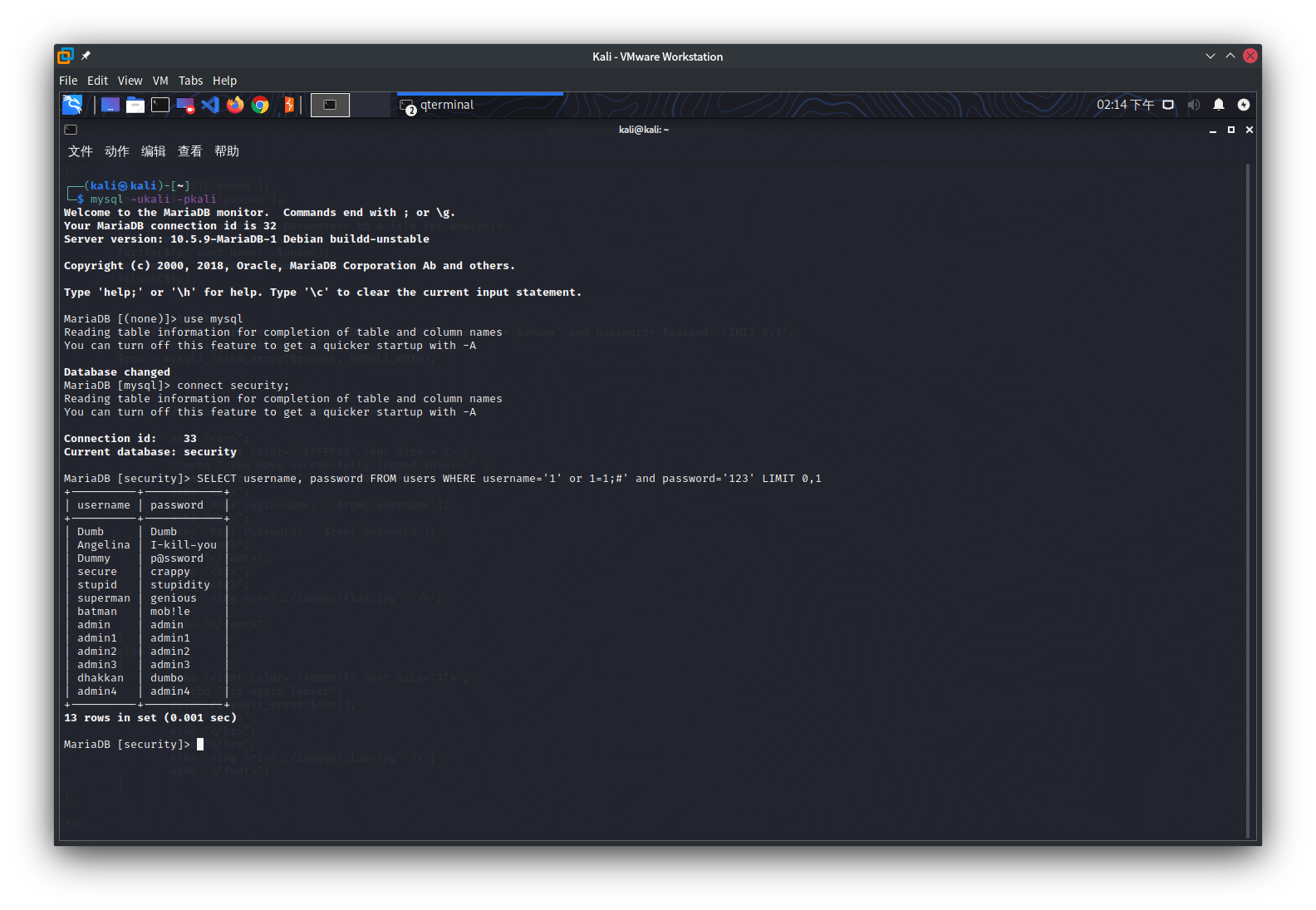Toggle the pin icon in VMware titlebar
Image resolution: width=1316 pixels, height=910 pixels.
click(x=86, y=56)
